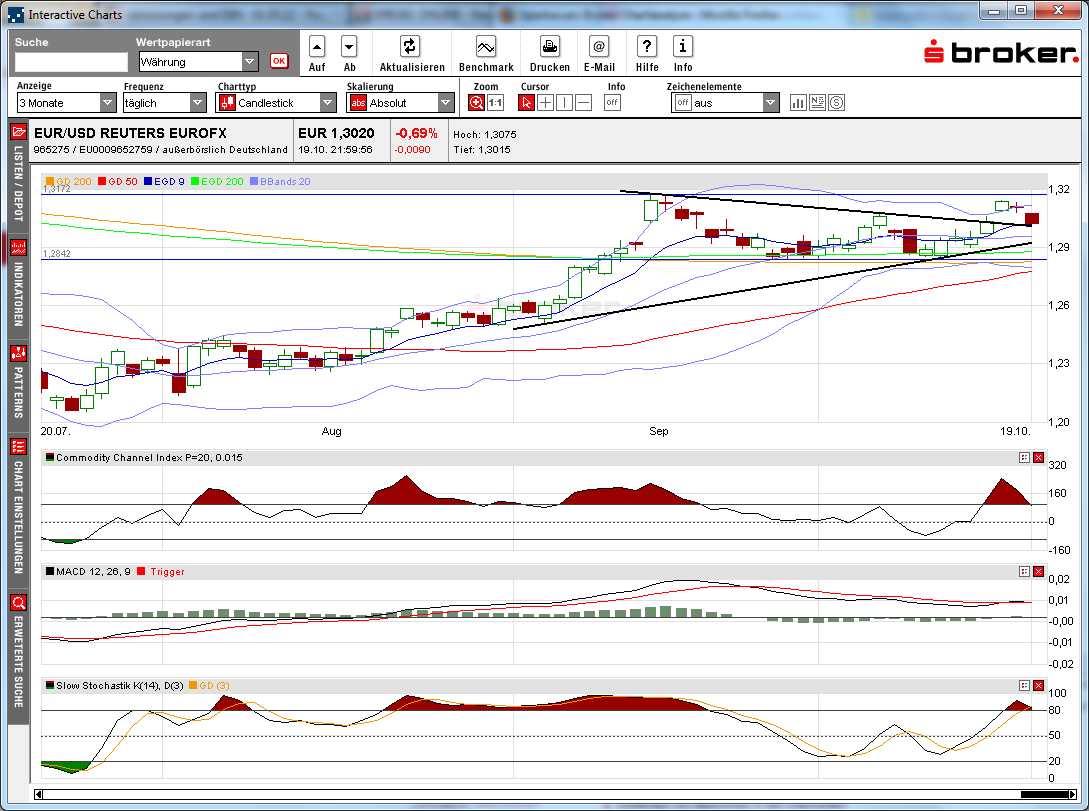Click the horizontal scrollbar left arrow
Image resolution: width=1089 pixels, height=811 pixels.
pyautogui.click(x=38, y=794)
